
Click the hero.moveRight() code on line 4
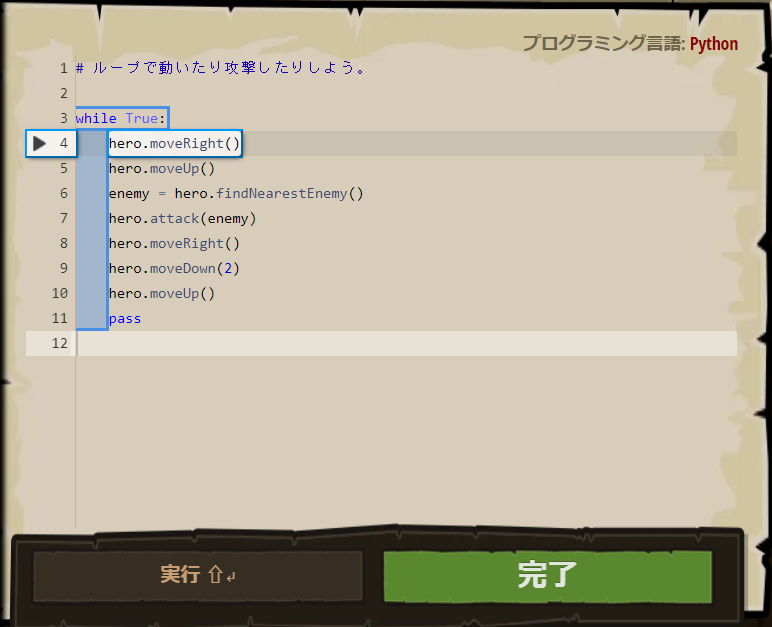click(x=174, y=143)
